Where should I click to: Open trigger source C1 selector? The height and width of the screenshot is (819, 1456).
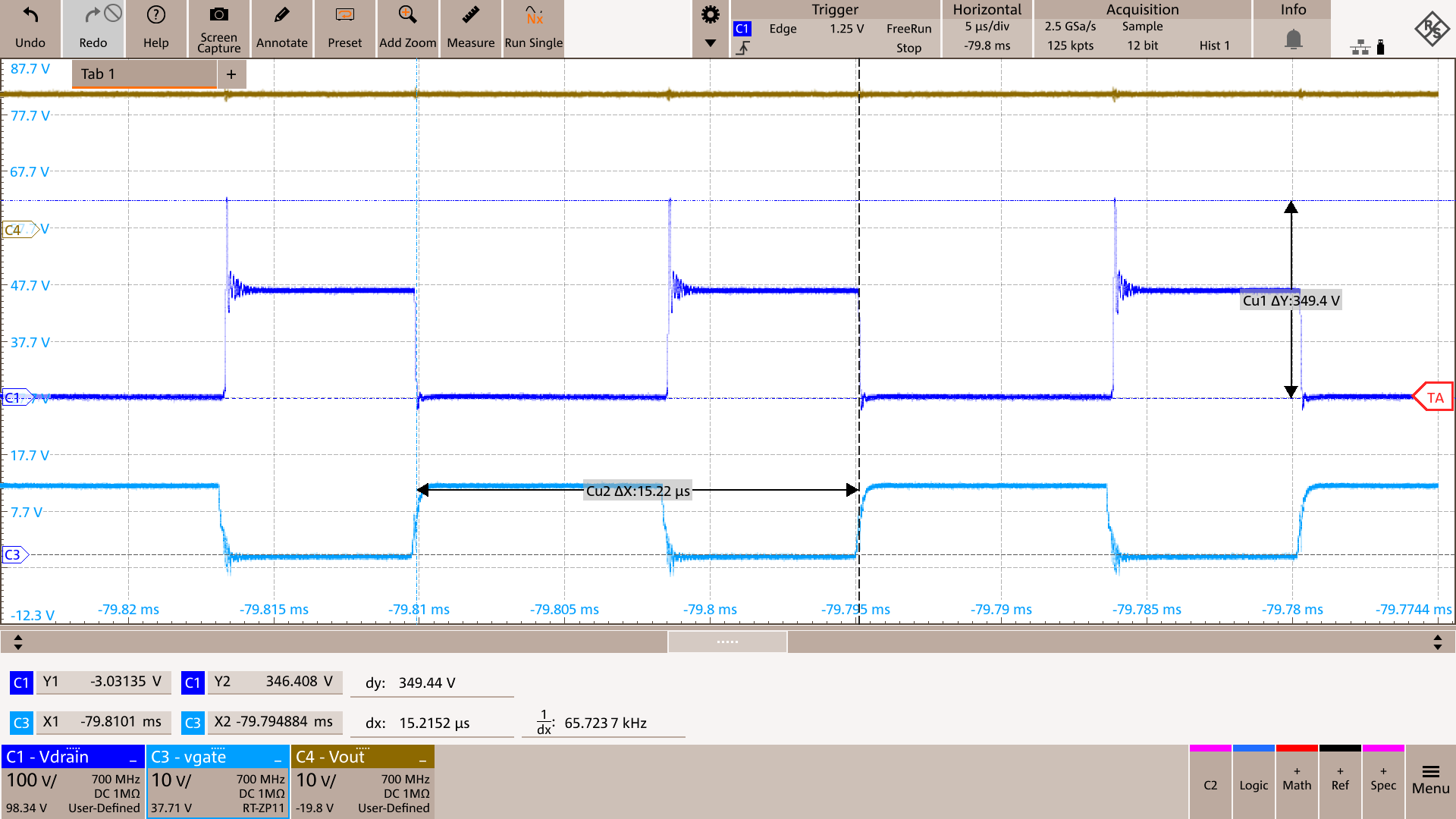point(742,29)
